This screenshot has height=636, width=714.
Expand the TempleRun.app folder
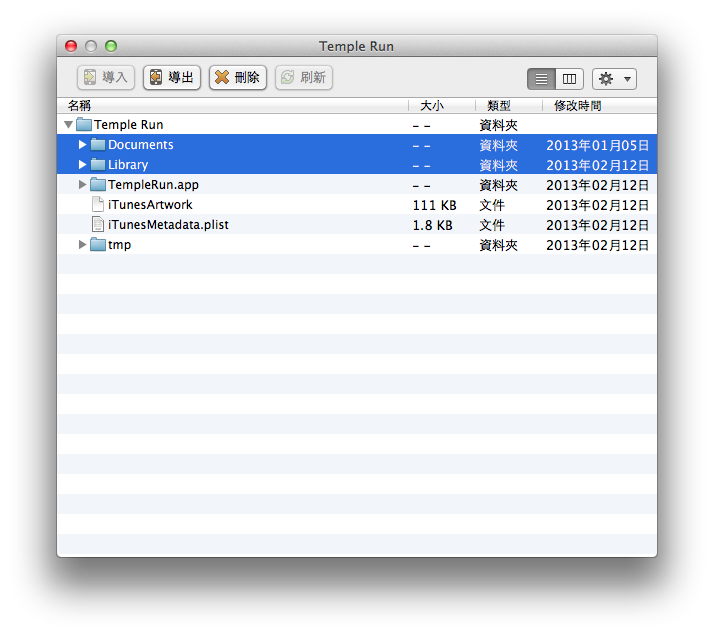coord(83,185)
